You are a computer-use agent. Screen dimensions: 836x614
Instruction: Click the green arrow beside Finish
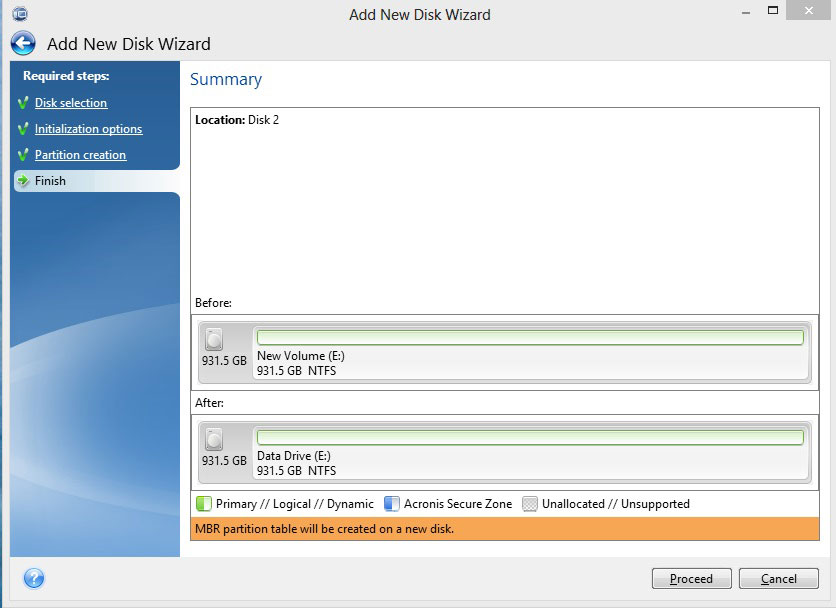(x=23, y=180)
